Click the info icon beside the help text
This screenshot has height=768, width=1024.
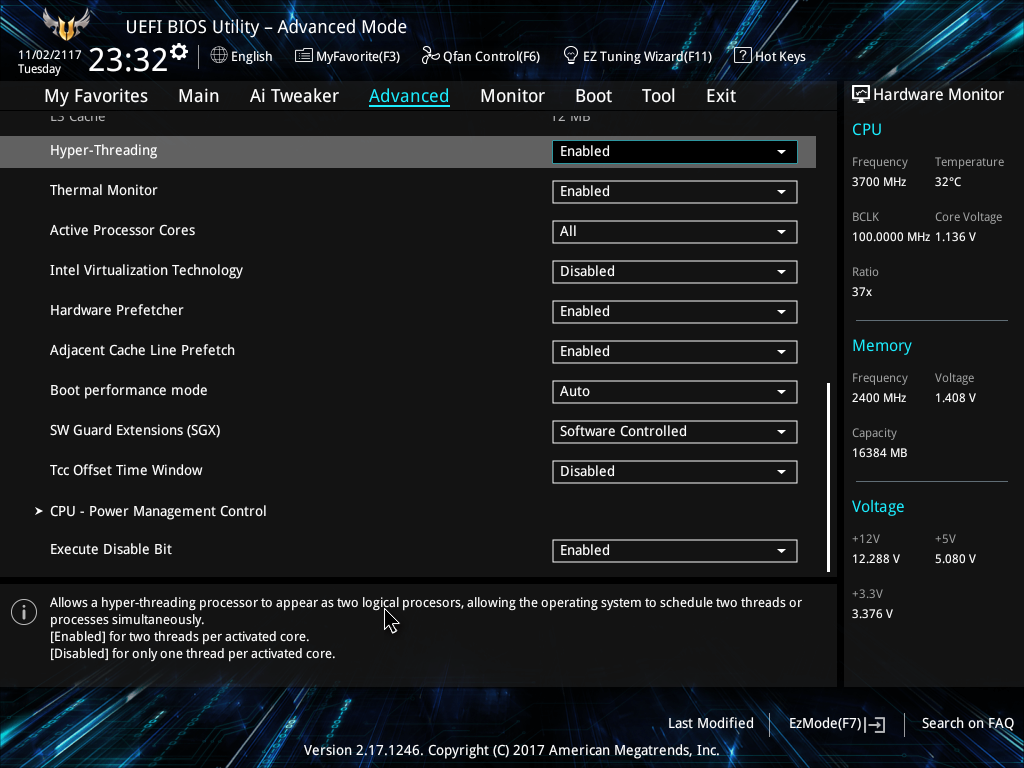point(24,612)
